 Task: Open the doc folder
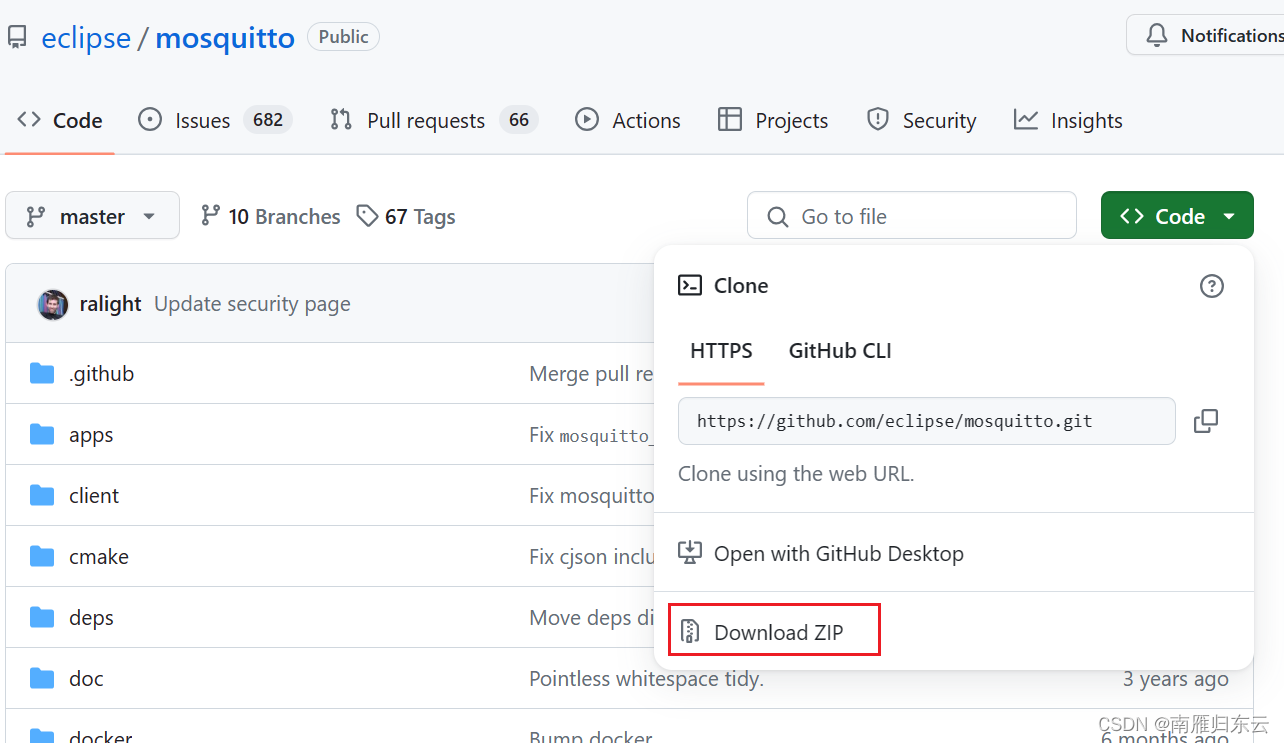click(x=86, y=679)
